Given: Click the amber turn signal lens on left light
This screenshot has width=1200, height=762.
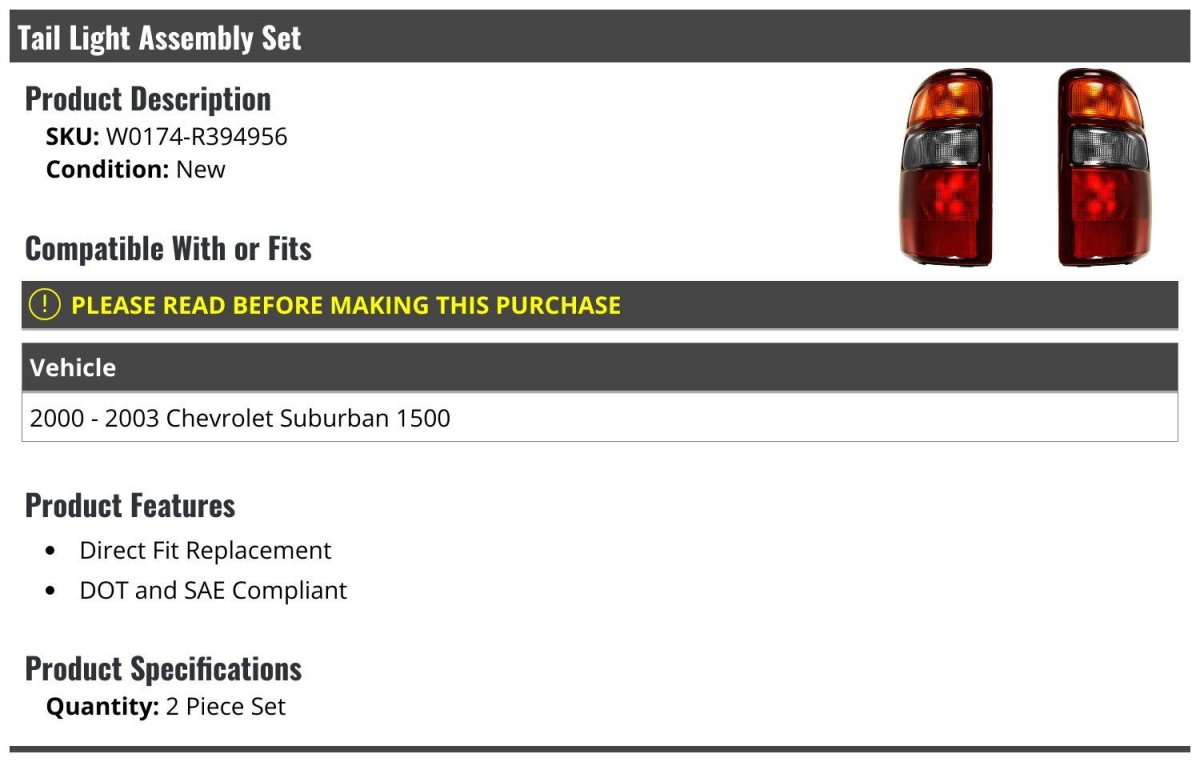Looking at the screenshot, I should [945, 99].
